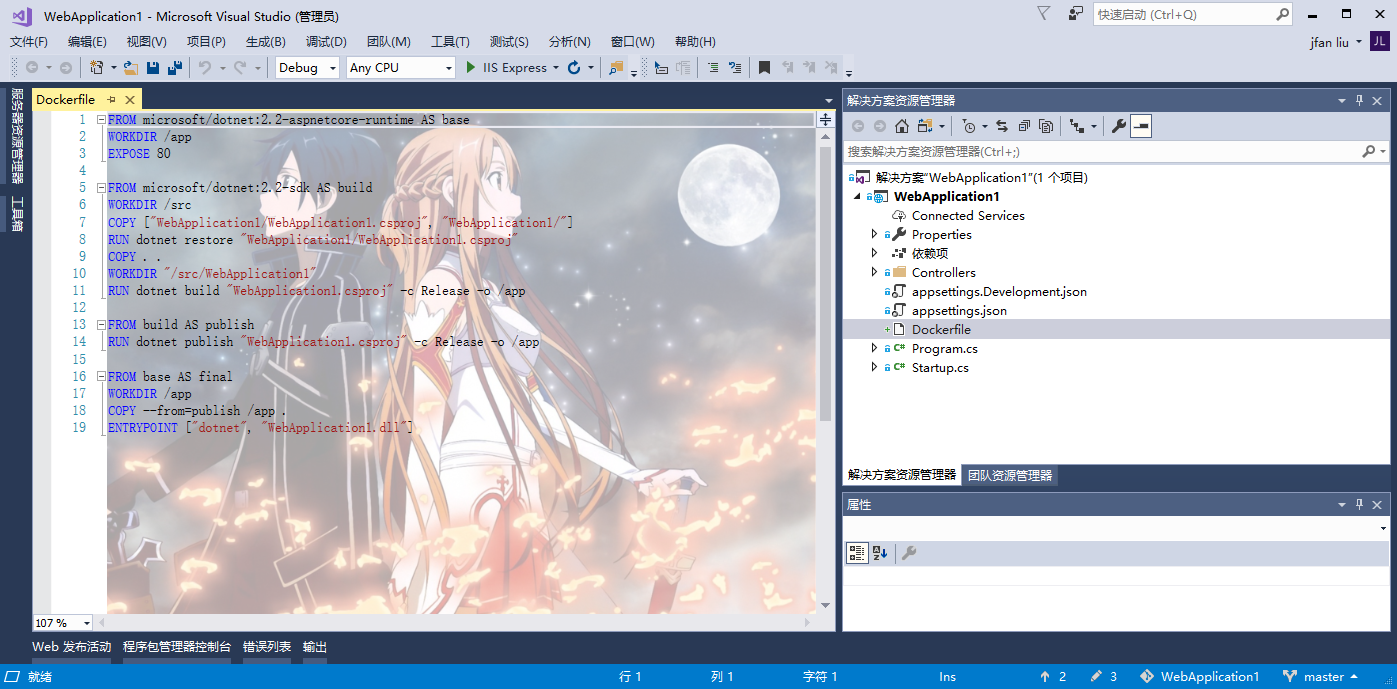The width and height of the screenshot is (1397, 689).
Task: Expand the Program.cs node
Action: pos(874,348)
